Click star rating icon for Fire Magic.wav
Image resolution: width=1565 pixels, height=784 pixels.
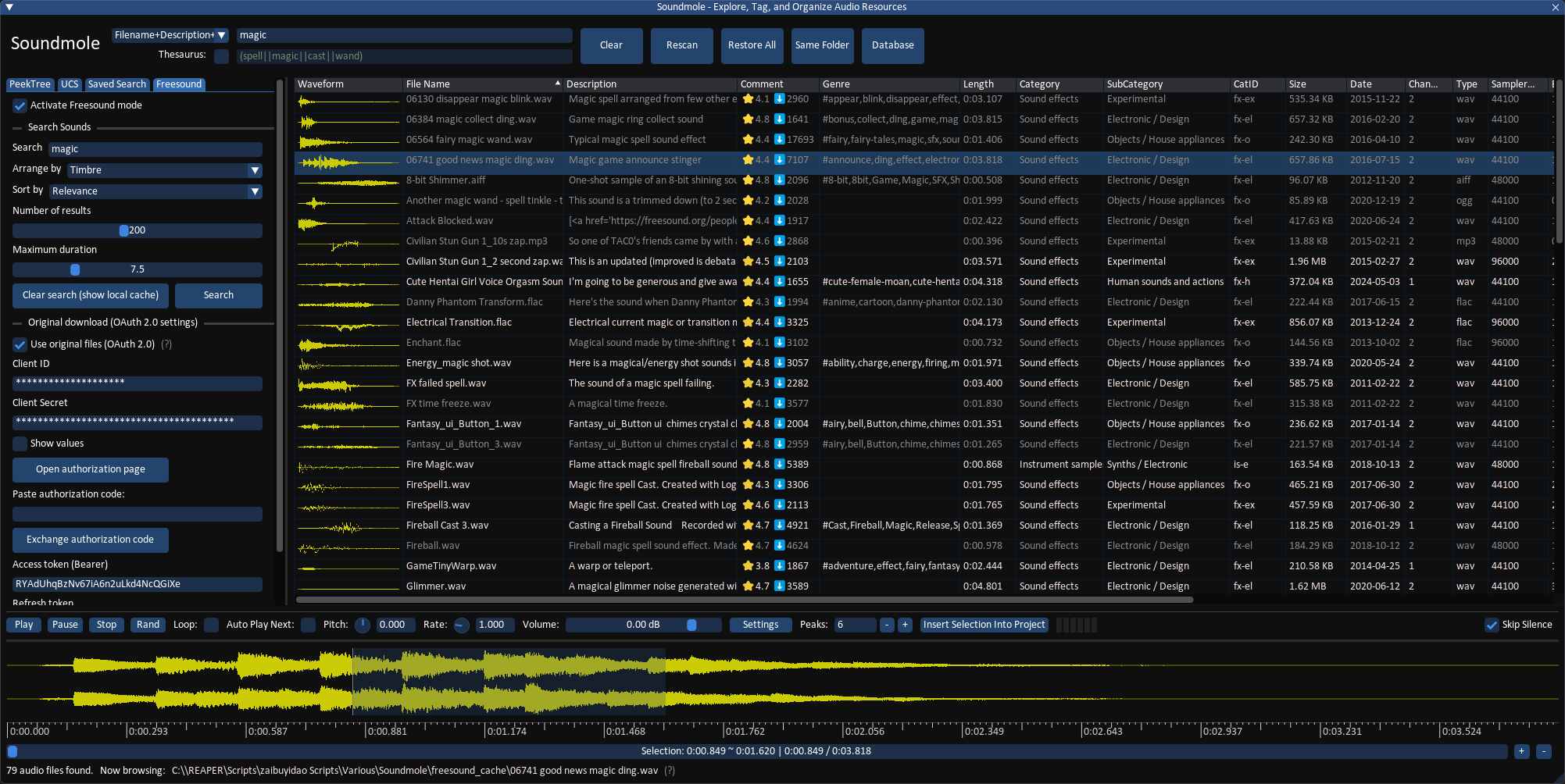click(748, 465)
